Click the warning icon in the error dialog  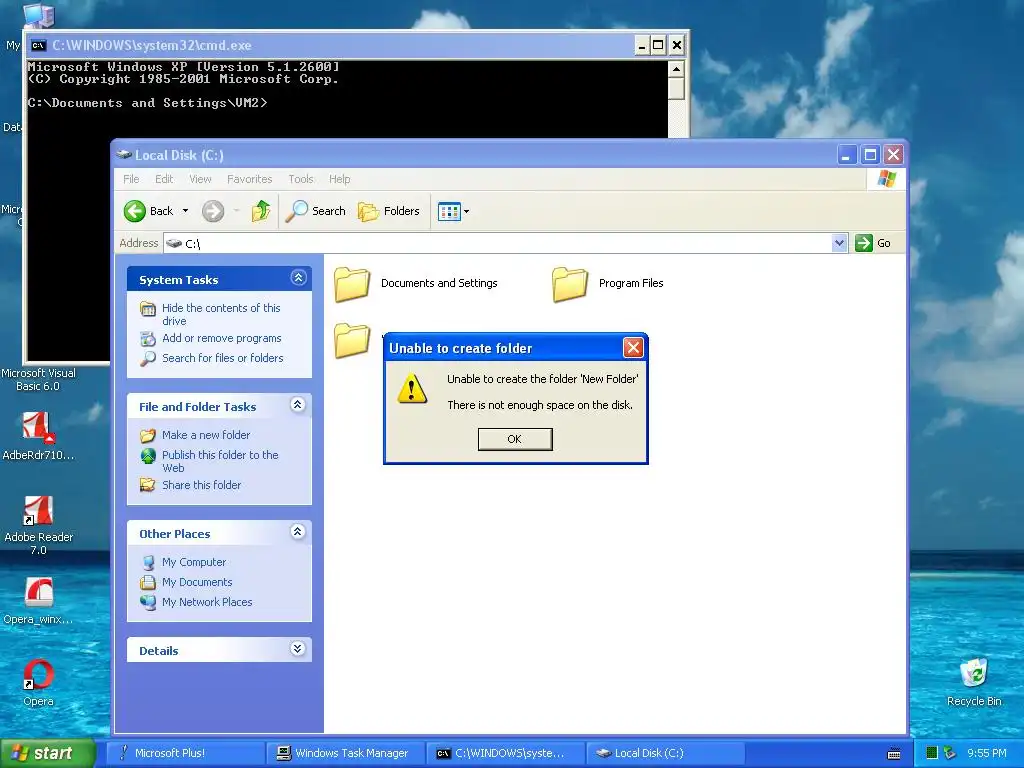(412, 389)
